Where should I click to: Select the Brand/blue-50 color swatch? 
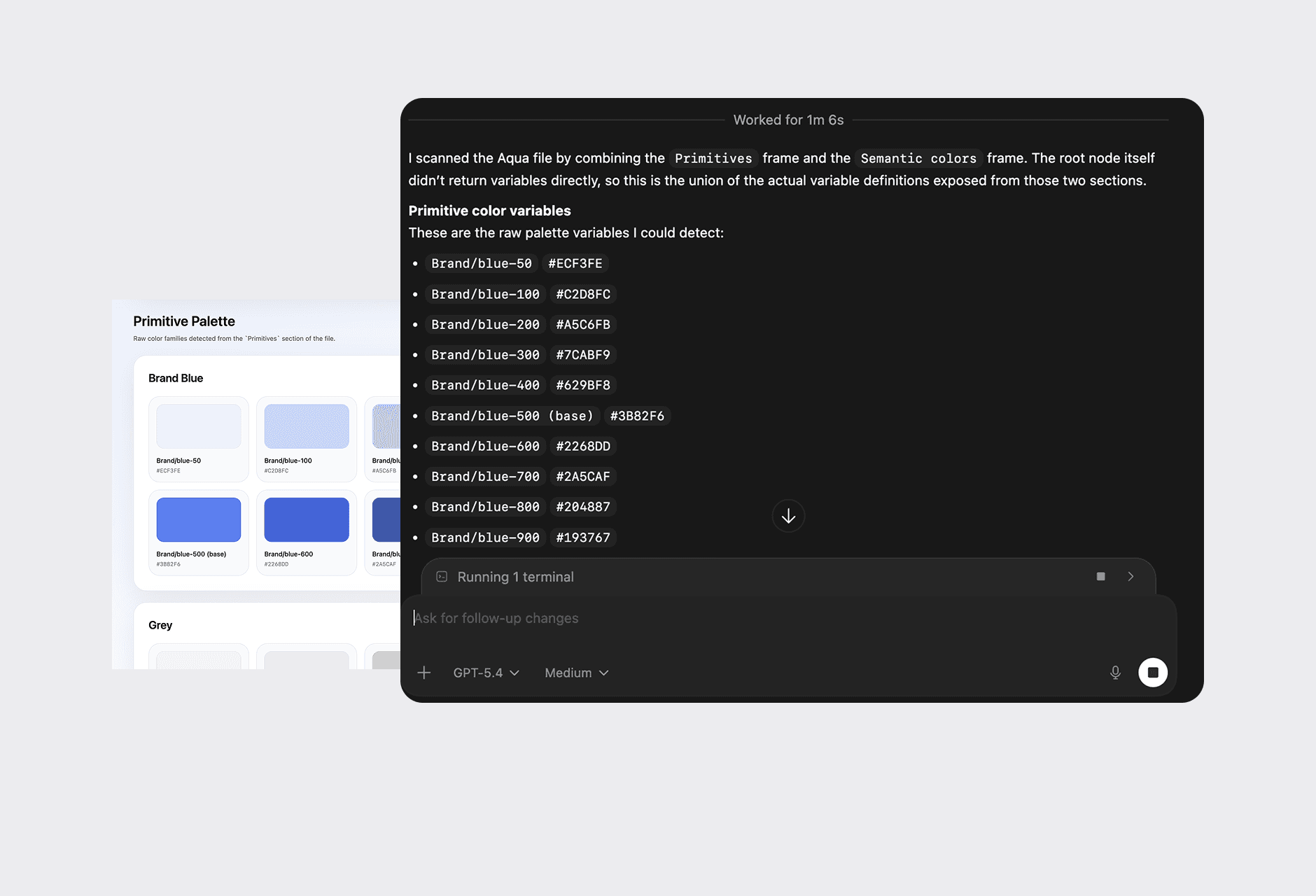[199, 426]
